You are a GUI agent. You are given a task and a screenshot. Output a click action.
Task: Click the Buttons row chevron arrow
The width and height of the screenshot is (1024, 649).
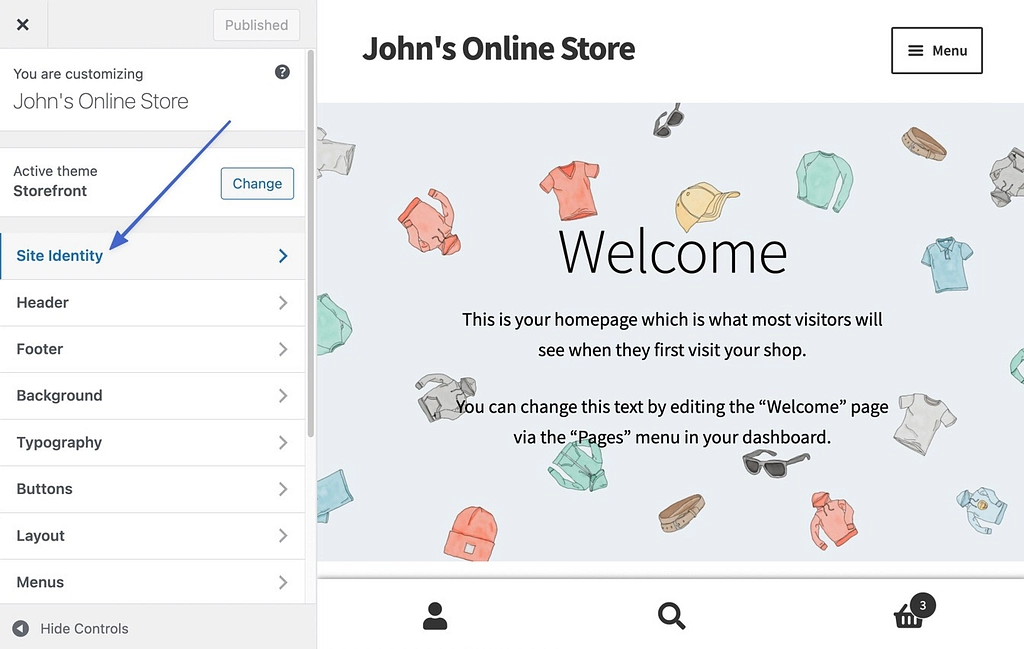pyautogui.click(x=283, y=489)
